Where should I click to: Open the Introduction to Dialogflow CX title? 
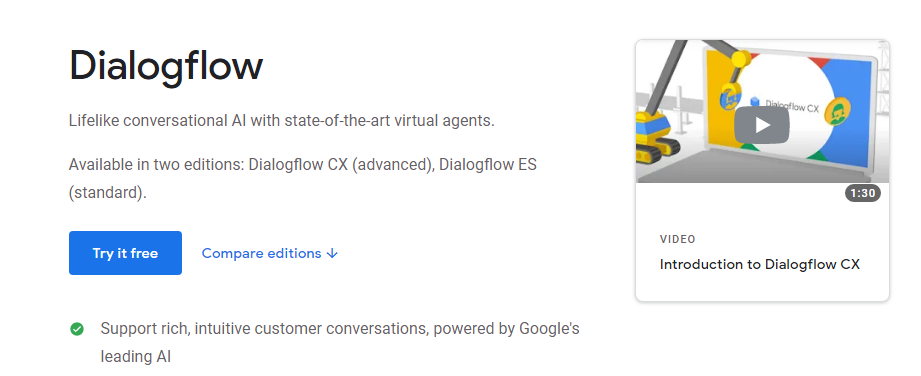759,264
